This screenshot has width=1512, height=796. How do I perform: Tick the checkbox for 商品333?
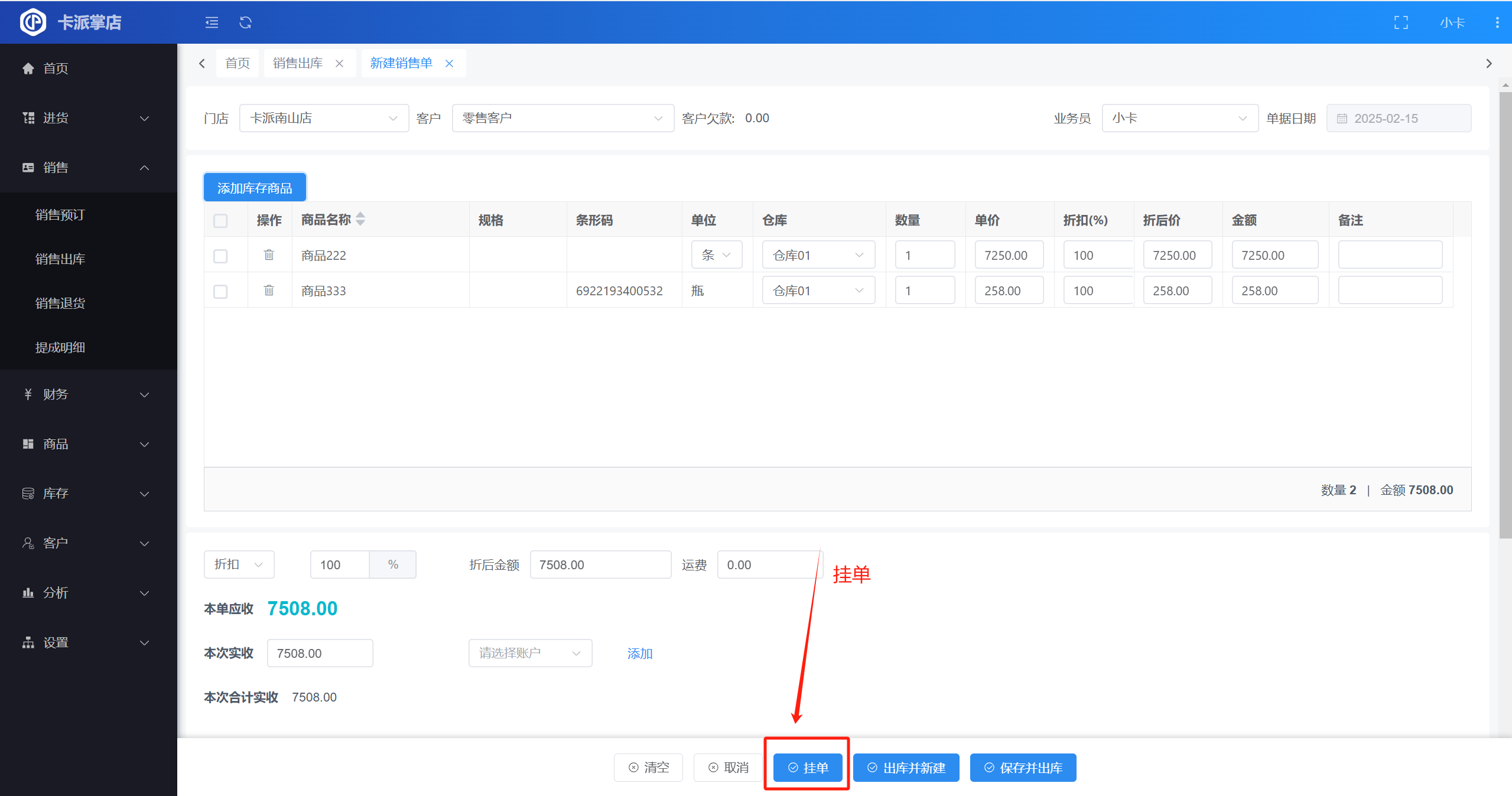(220, 291)
